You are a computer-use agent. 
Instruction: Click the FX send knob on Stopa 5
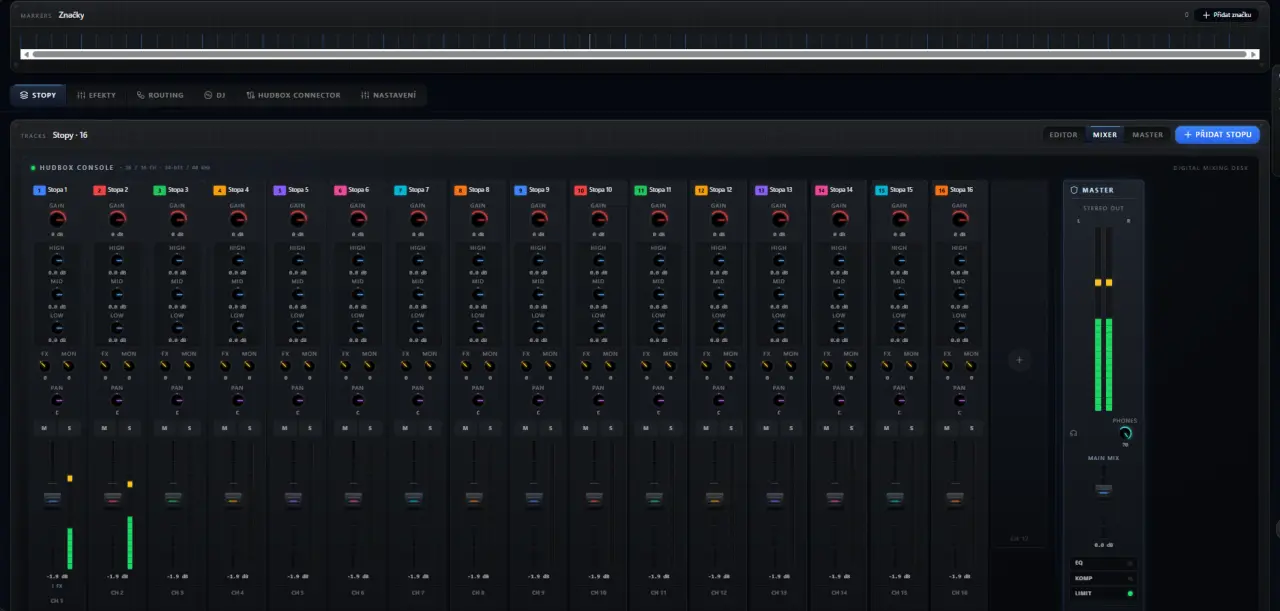[285, 366]
